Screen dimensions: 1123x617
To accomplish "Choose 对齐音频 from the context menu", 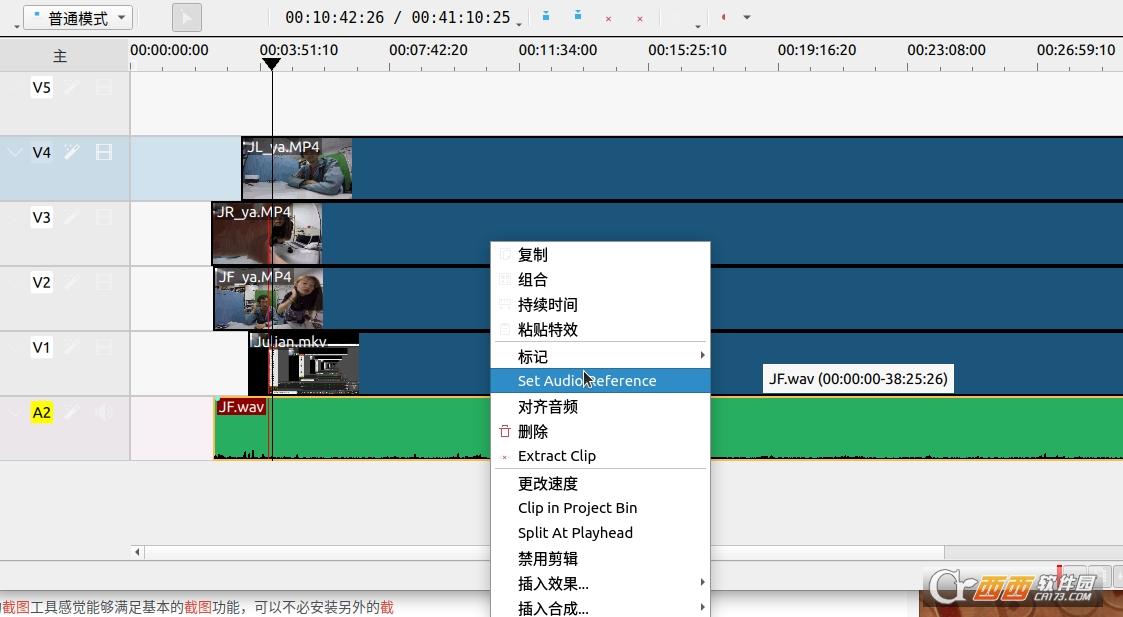I will pos(600,406).
